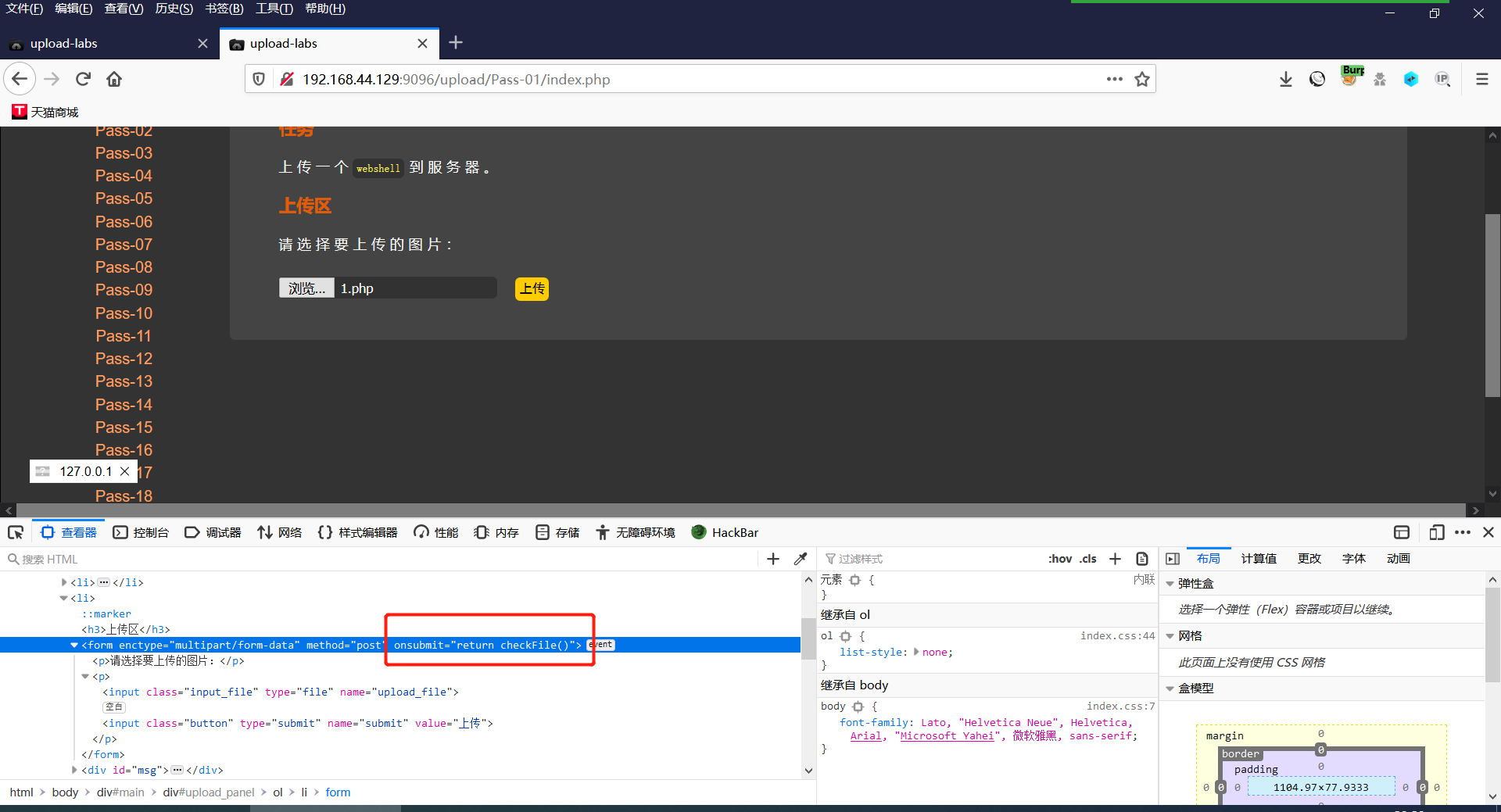Collapse the p node containing inputs
The image size is (1501, 812).
(85, 676)
